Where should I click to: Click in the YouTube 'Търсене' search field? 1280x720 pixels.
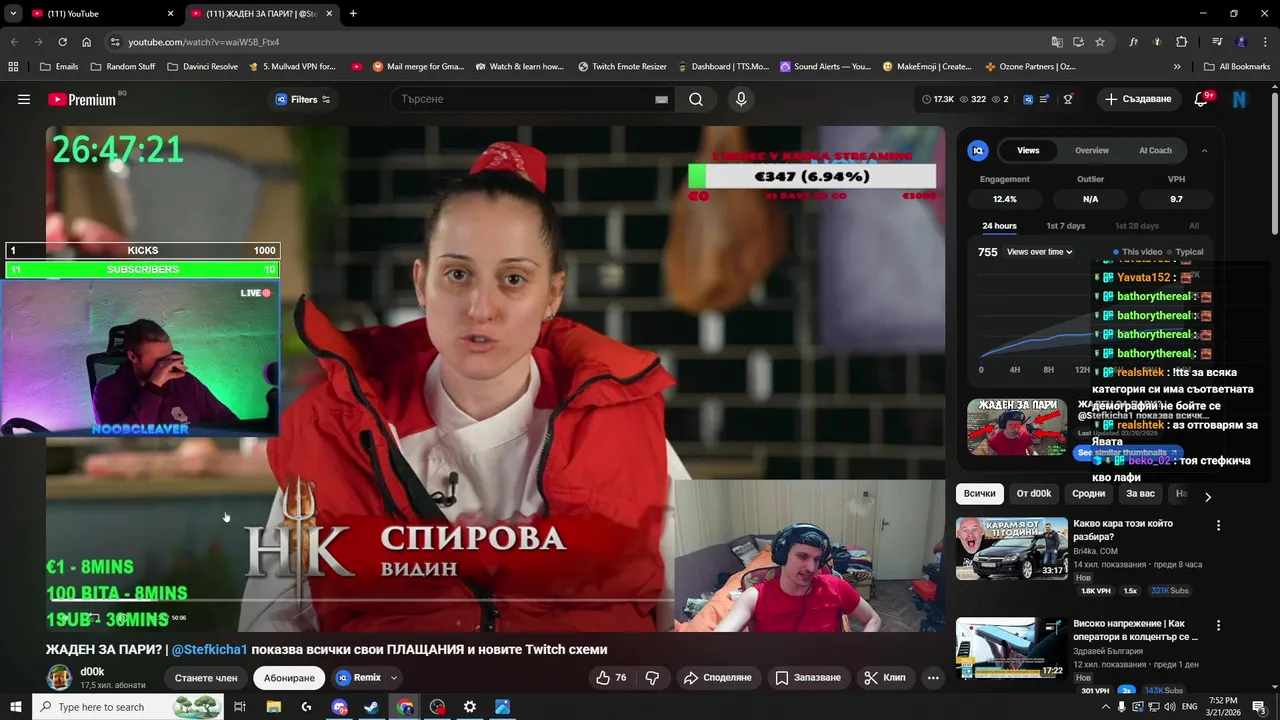click(x=525, y=99)
